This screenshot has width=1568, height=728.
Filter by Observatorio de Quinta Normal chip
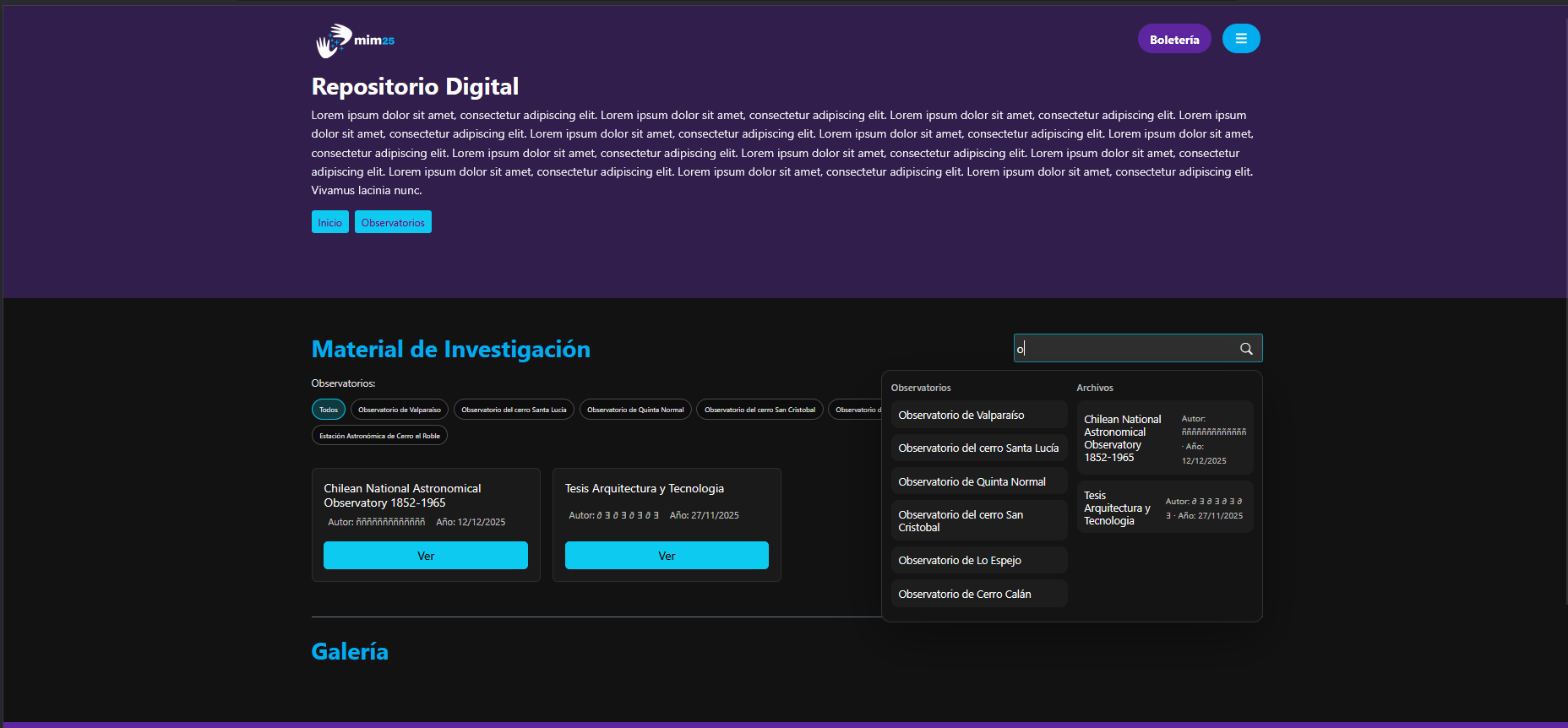(x=635, y=410)
